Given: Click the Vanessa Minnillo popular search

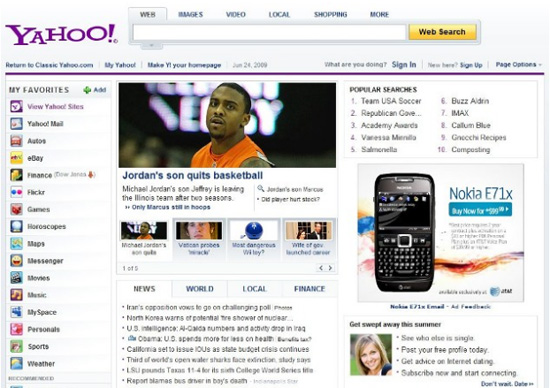Looking at the screenshot, I should click(x=389, y=138).
